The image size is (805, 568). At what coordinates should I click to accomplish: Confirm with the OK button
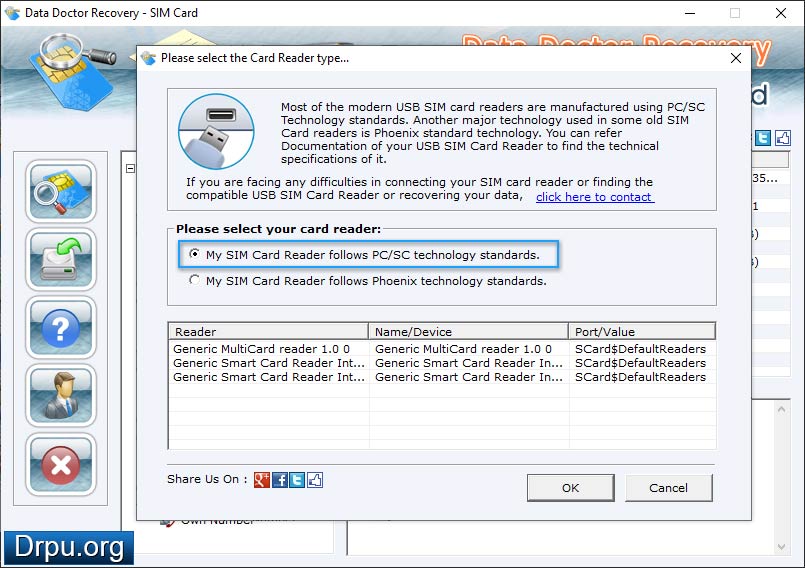[570, 488]
